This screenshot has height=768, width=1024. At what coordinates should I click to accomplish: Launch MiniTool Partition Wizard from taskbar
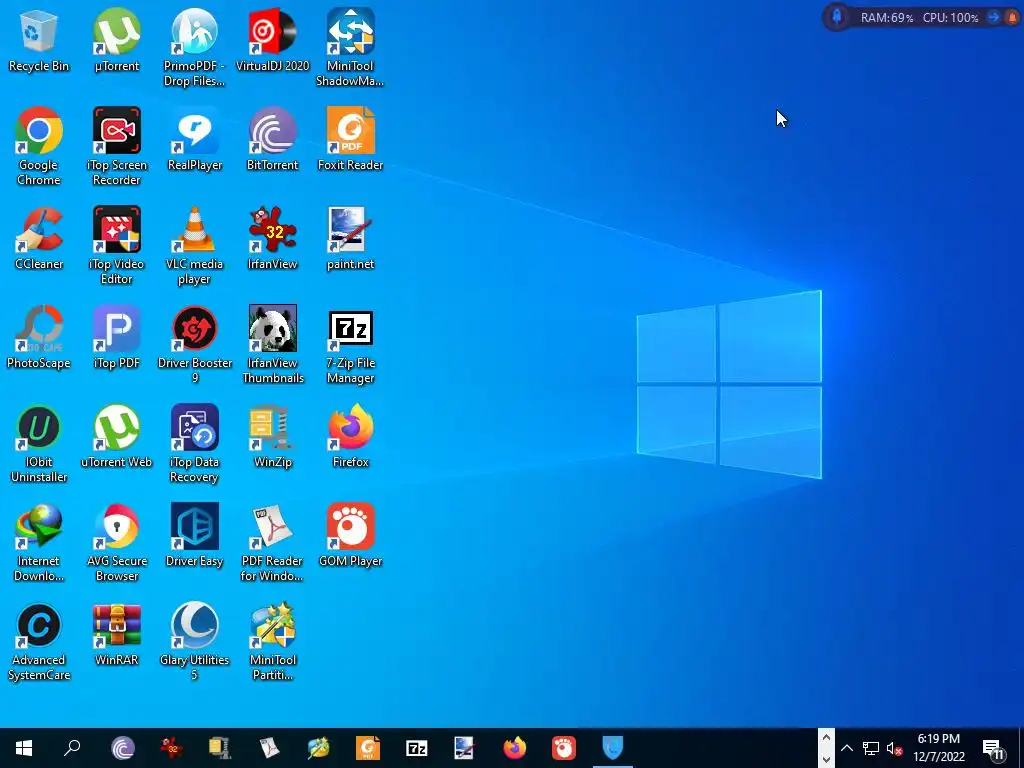point(318,748)
